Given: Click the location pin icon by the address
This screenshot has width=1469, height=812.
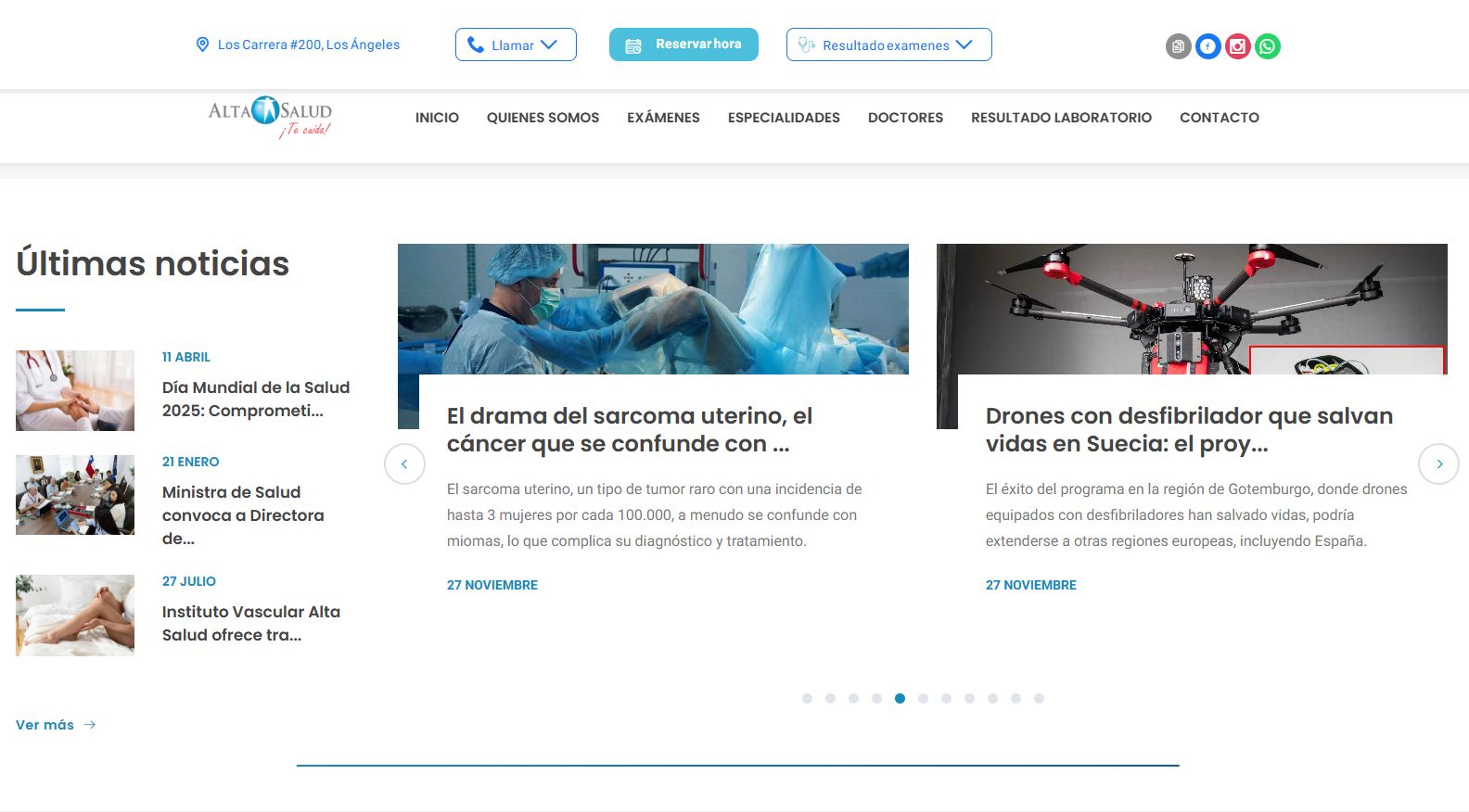Looking at the screenshot, I should coord(202,44).
